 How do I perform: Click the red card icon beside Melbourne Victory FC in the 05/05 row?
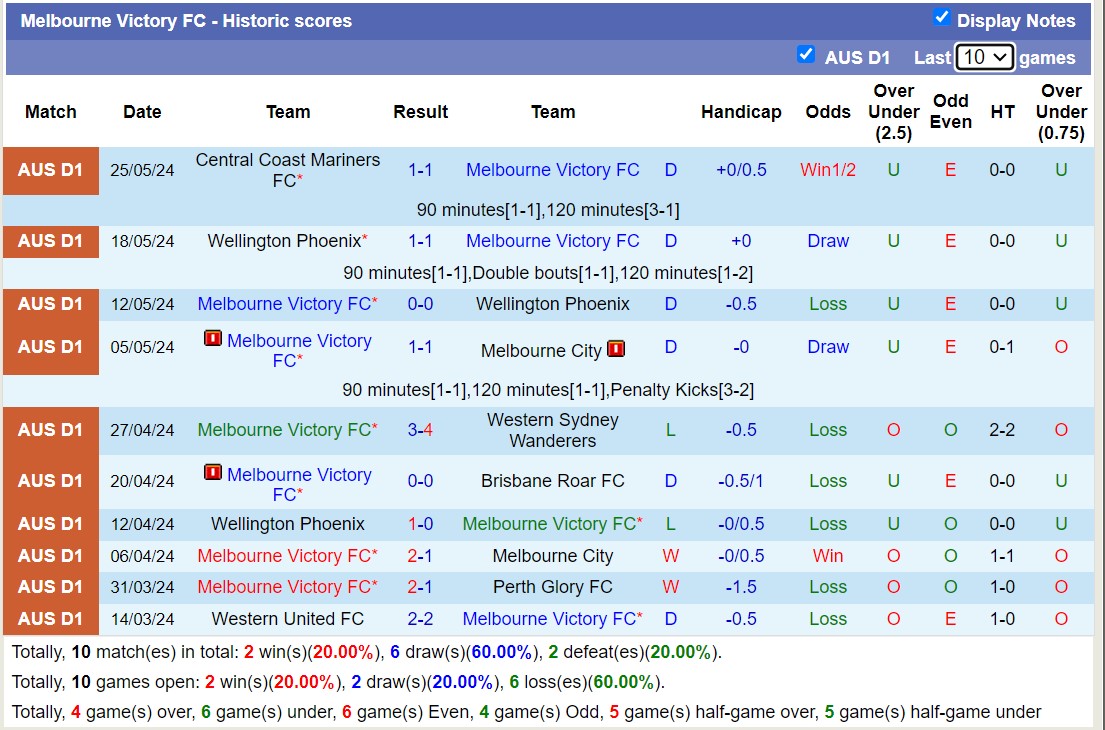point(213,339)
